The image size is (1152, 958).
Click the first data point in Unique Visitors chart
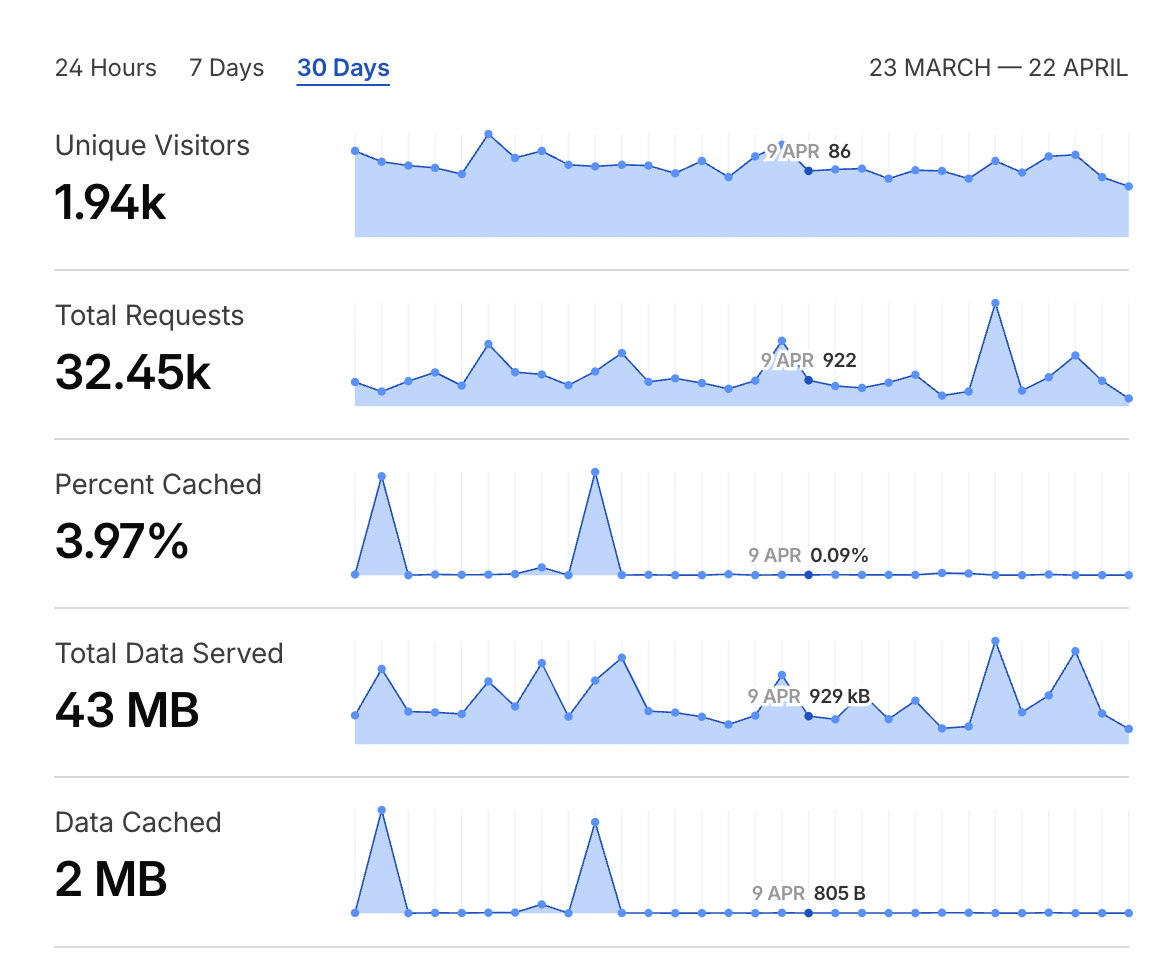[355, 151]
